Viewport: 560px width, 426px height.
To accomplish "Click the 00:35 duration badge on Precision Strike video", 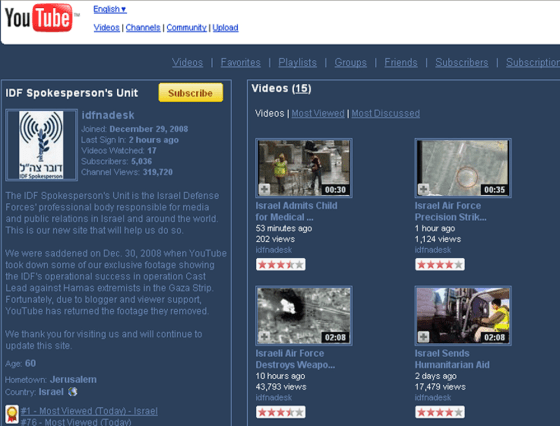I will click(494, 190).
